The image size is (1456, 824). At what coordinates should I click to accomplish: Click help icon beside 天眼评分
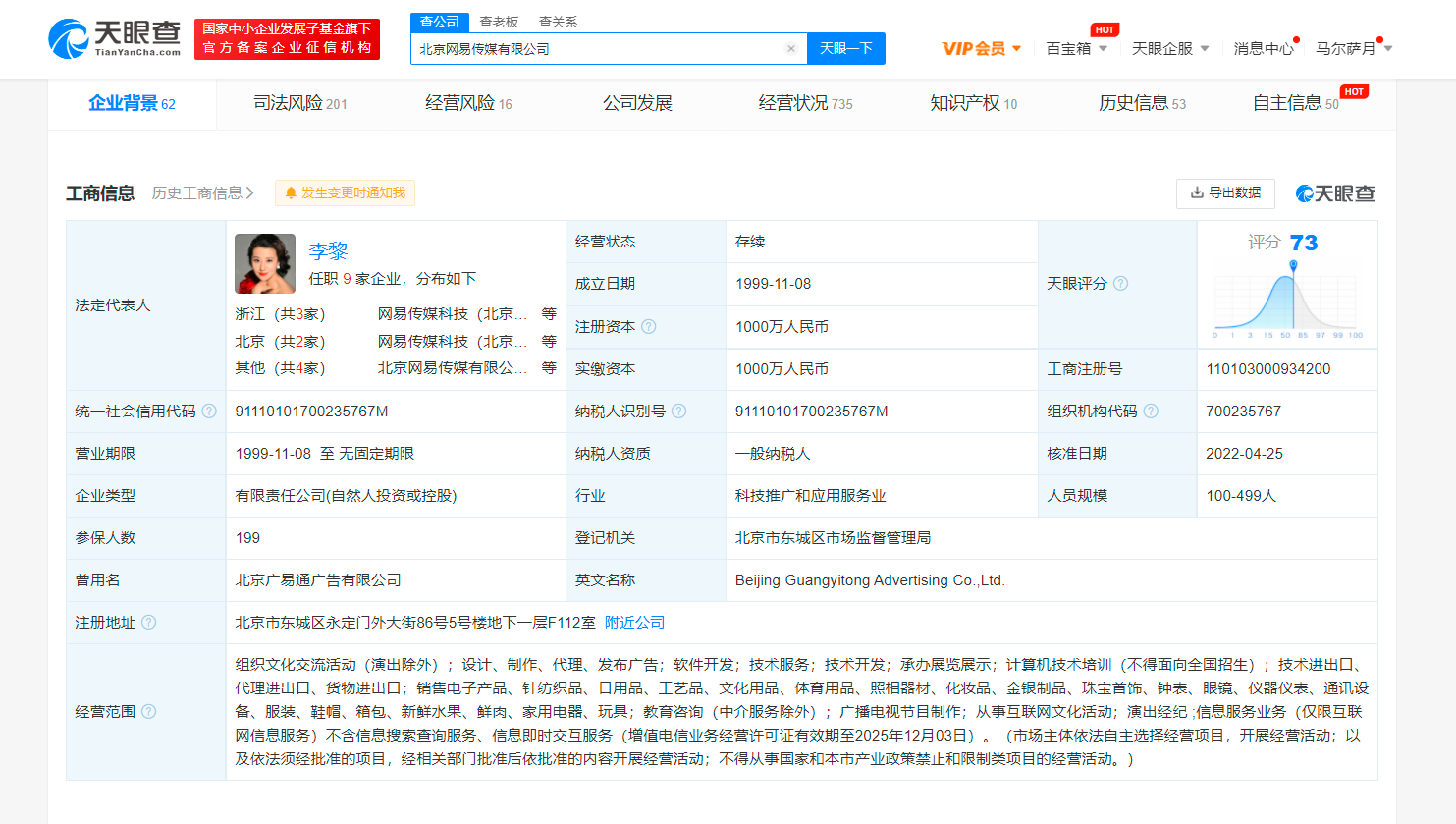point(1120,284)
